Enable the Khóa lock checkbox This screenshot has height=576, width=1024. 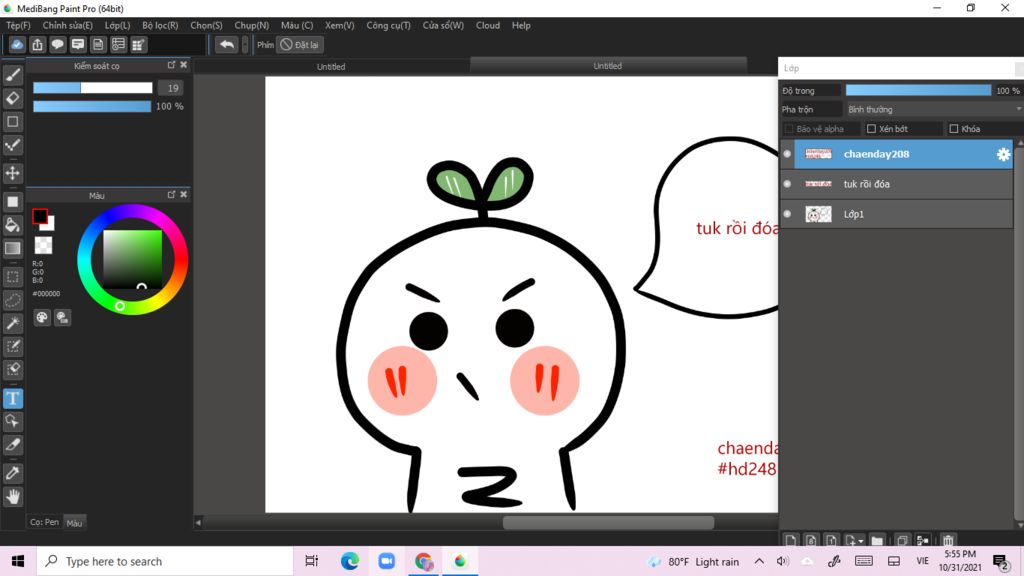click(953, 129)
